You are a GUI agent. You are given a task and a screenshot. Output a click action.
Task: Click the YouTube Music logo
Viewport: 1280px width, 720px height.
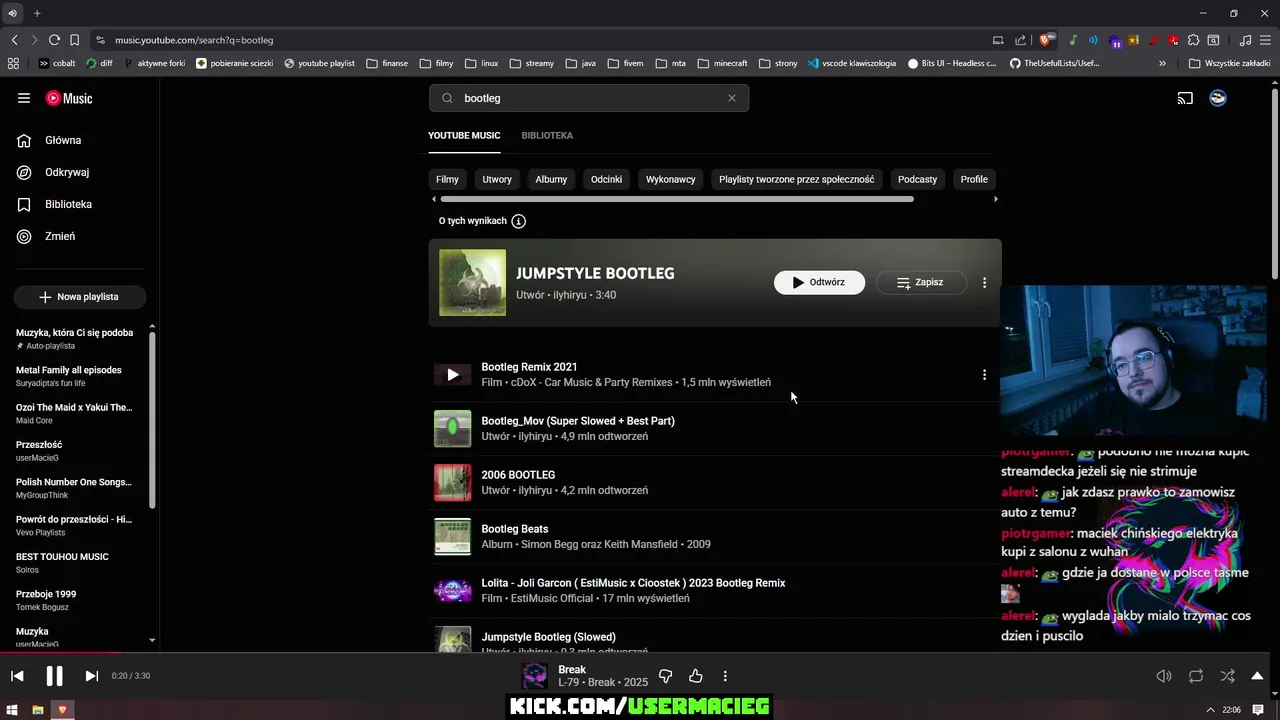[69, 98]
